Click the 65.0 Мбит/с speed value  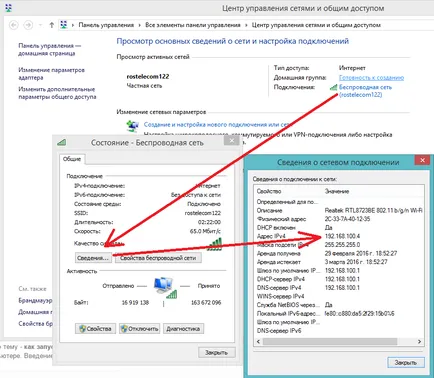point(205,231)
